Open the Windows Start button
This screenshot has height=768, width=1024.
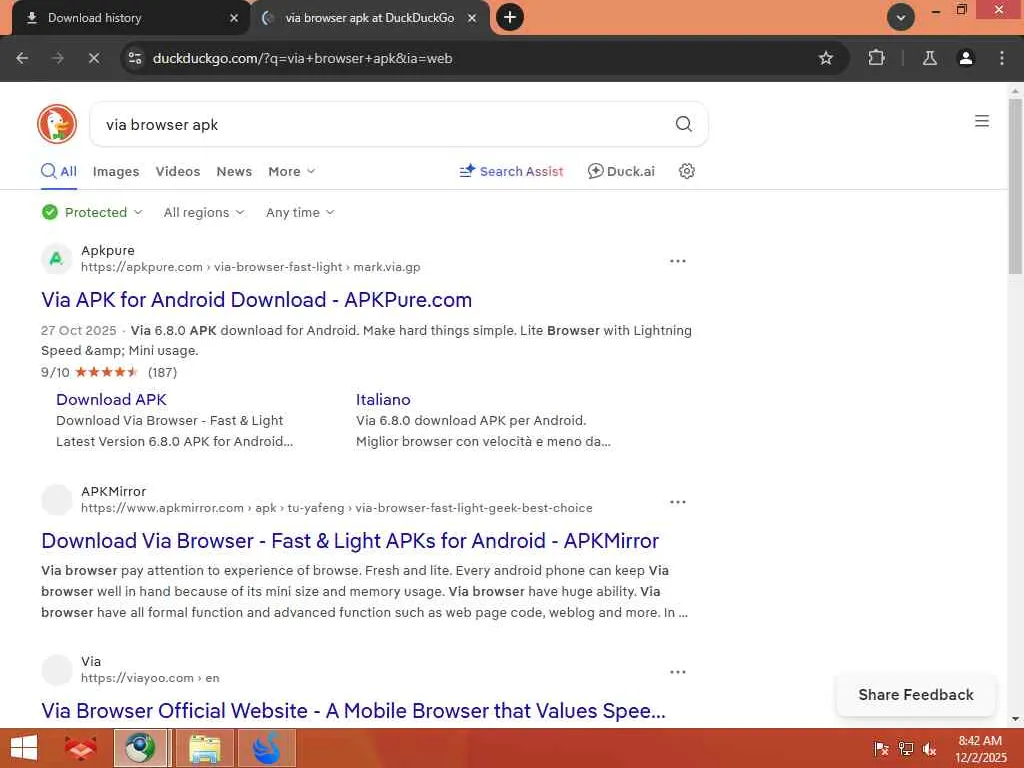[x=24, y=748]
